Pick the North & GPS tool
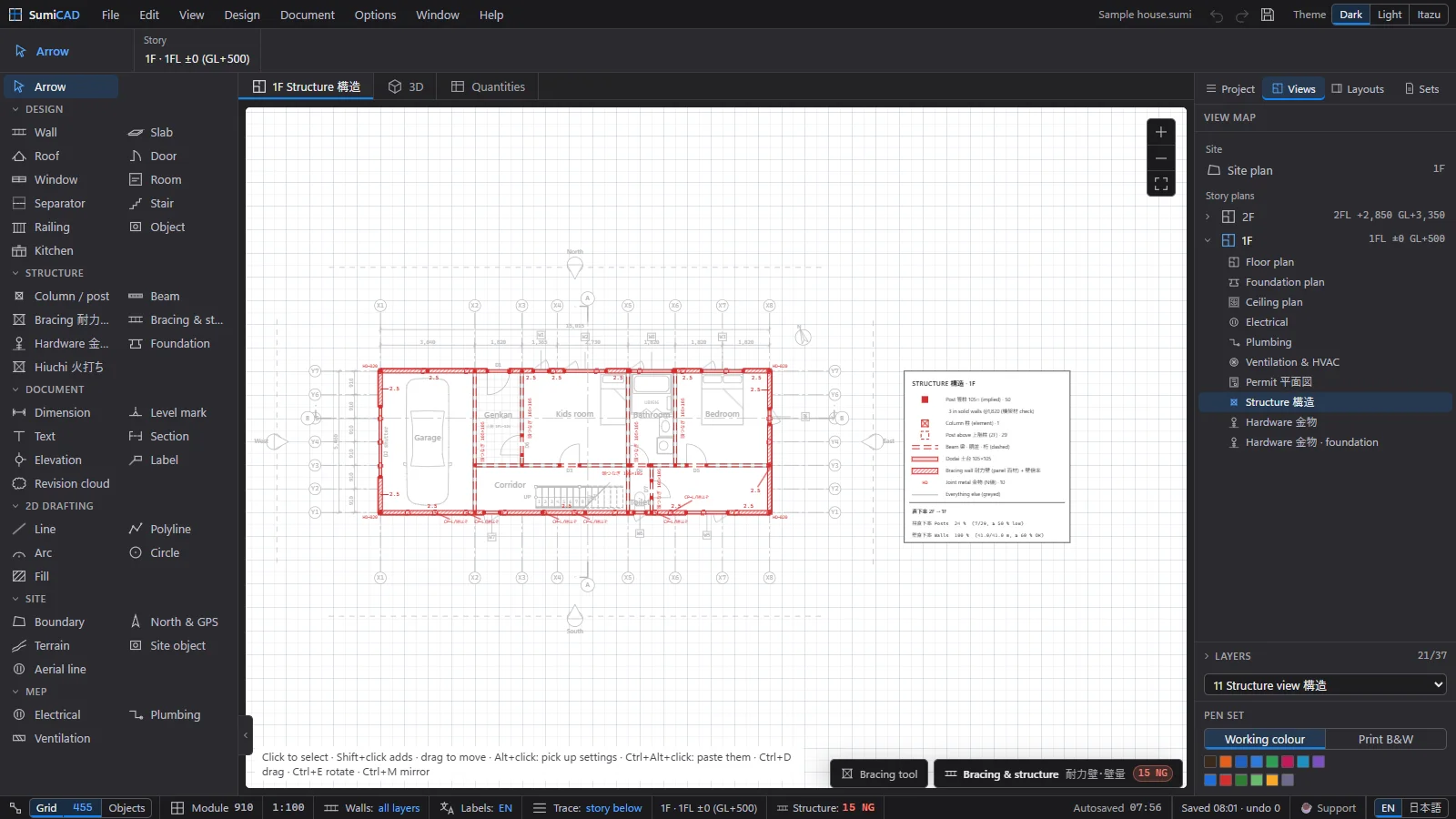 point(177,622)
